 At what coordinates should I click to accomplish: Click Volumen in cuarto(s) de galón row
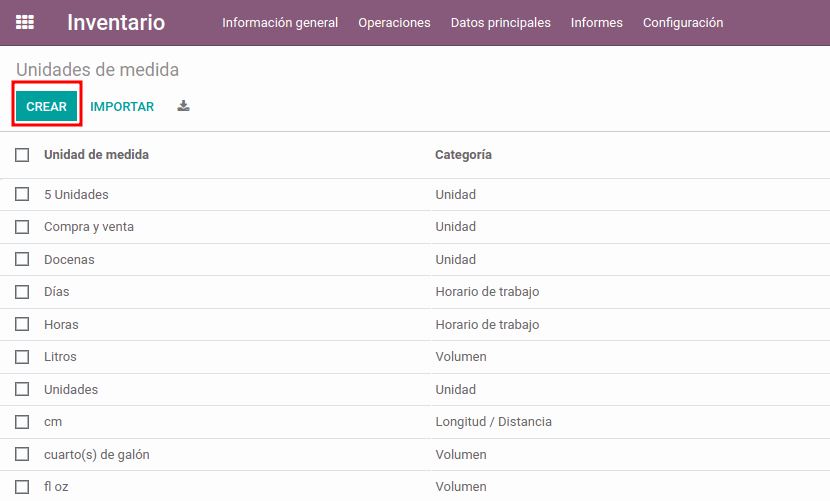[x=461, y=454]
